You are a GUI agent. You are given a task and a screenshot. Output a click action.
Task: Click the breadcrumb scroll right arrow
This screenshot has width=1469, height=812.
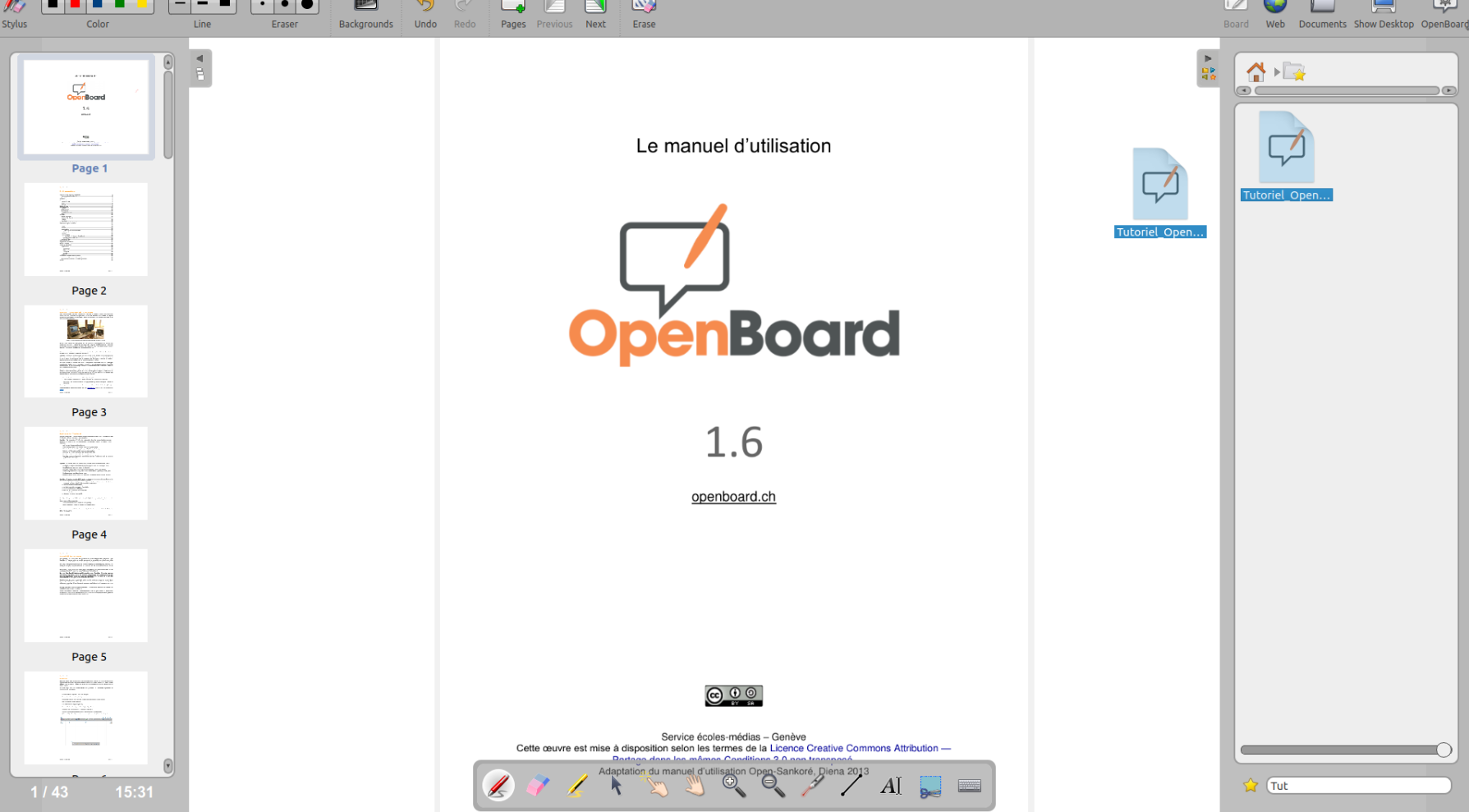click(x=1449, y=90)
